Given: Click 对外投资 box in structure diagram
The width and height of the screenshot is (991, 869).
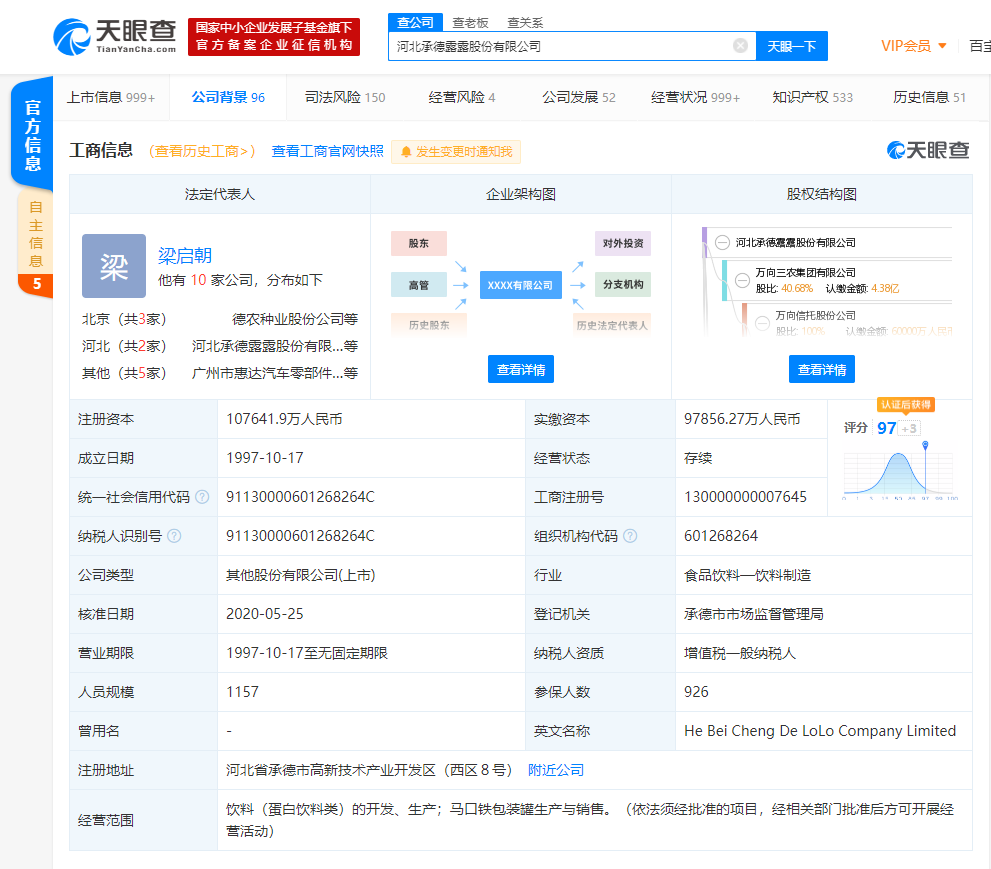Looking at the screenshot, I should [x=623, y=243].
